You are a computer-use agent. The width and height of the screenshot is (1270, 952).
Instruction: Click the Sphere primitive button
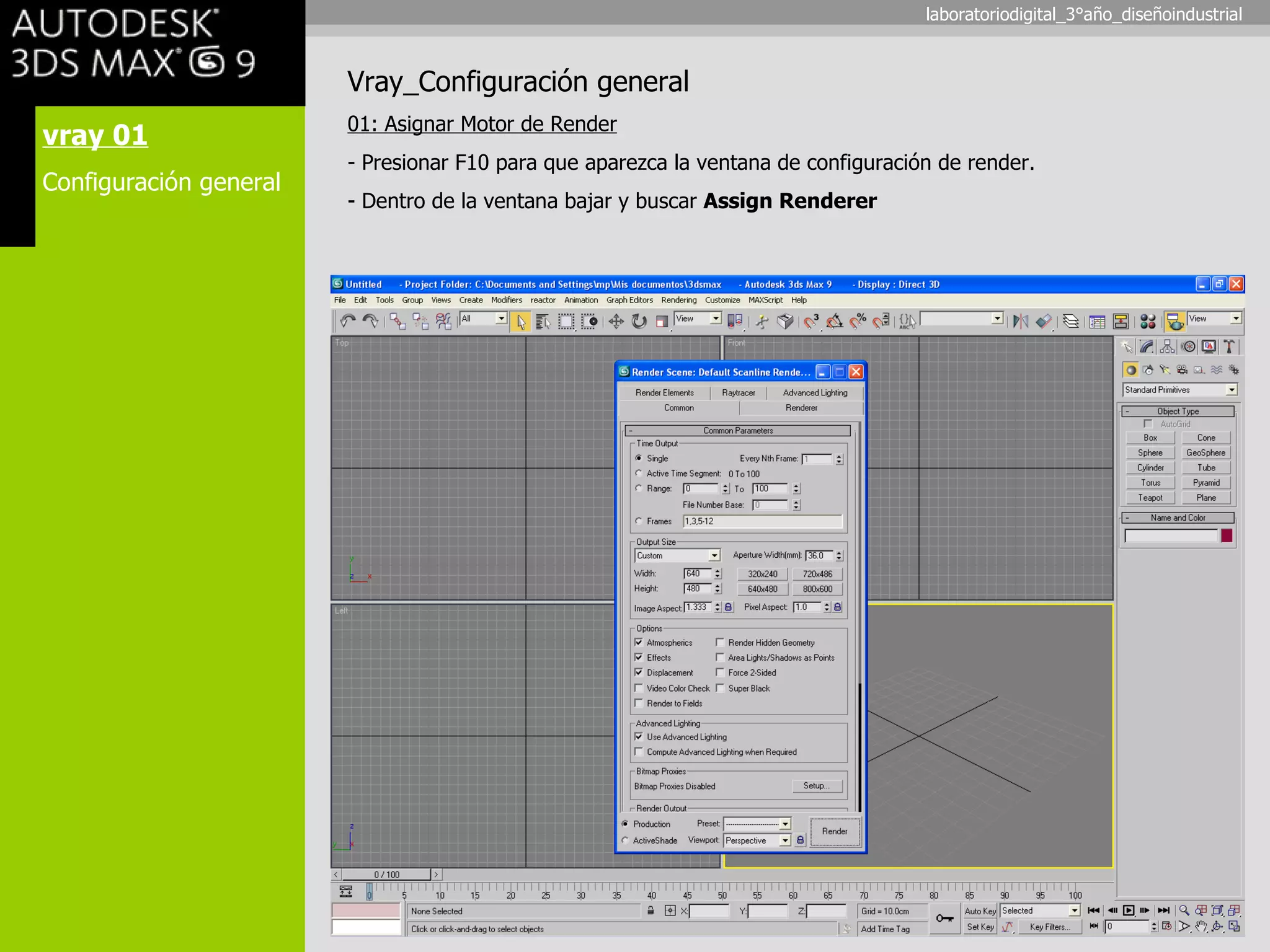1150,452
